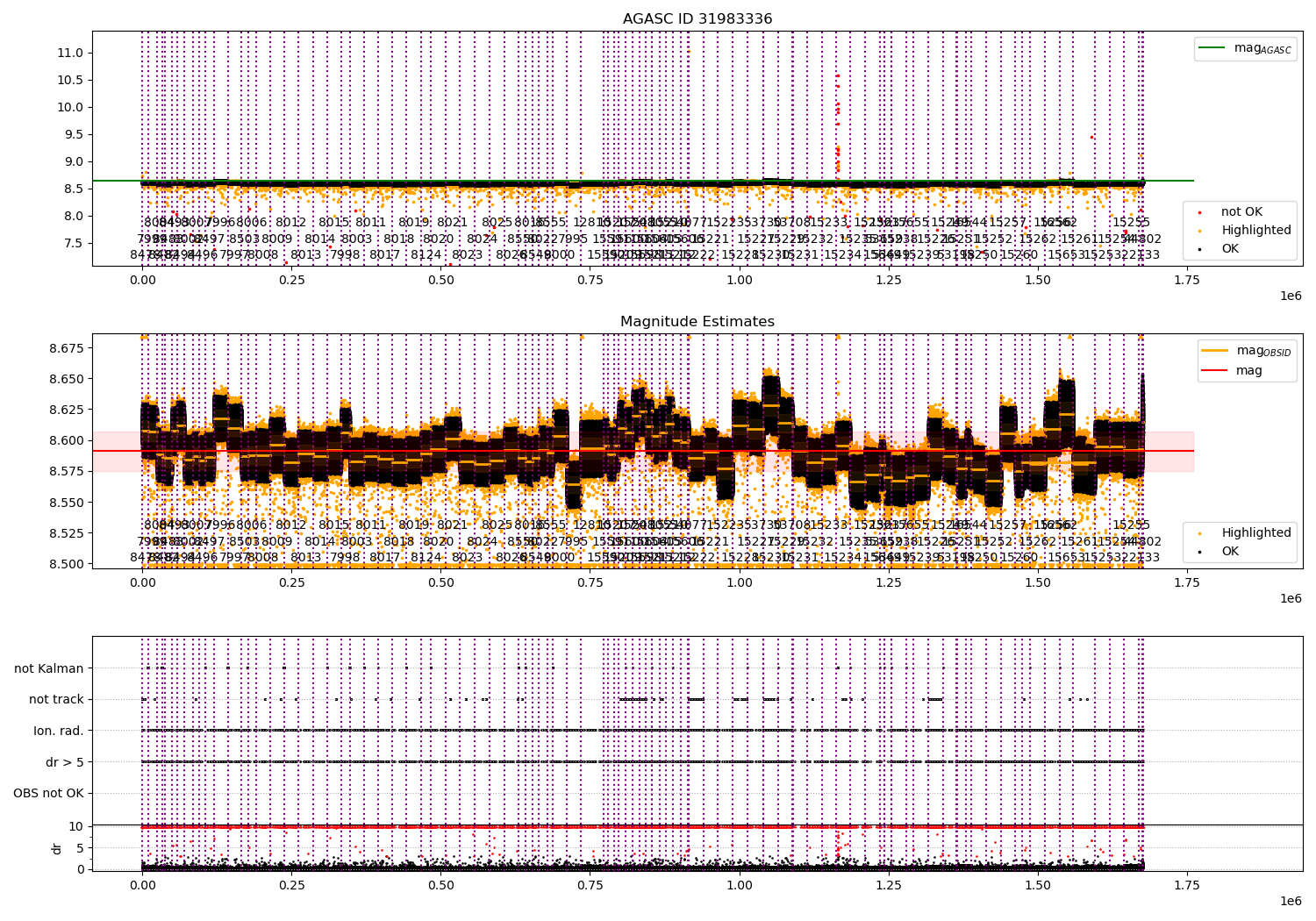
Task: Click the 1.25 x-tick of Magnitude Estimates plot
Action: point(889,582)
